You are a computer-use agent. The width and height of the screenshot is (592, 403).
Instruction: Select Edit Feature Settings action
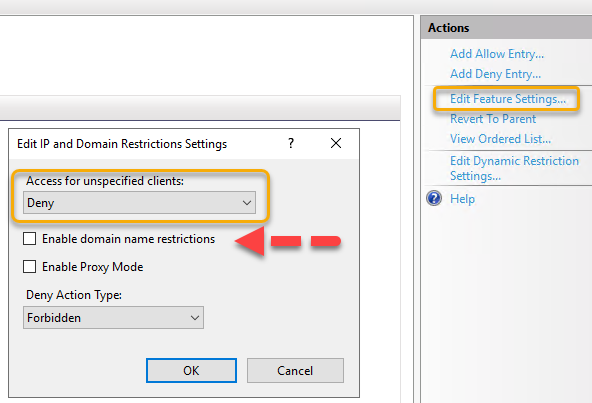coord(508,99)
